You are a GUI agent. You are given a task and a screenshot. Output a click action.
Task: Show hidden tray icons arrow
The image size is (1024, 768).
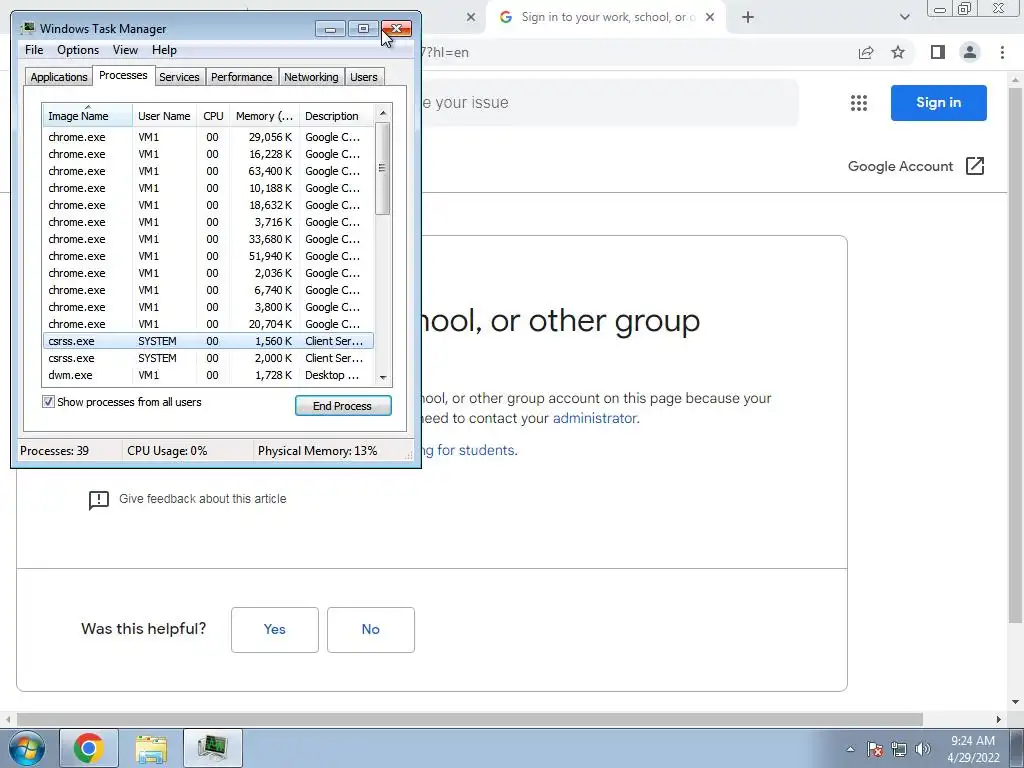tap(850, 749)
